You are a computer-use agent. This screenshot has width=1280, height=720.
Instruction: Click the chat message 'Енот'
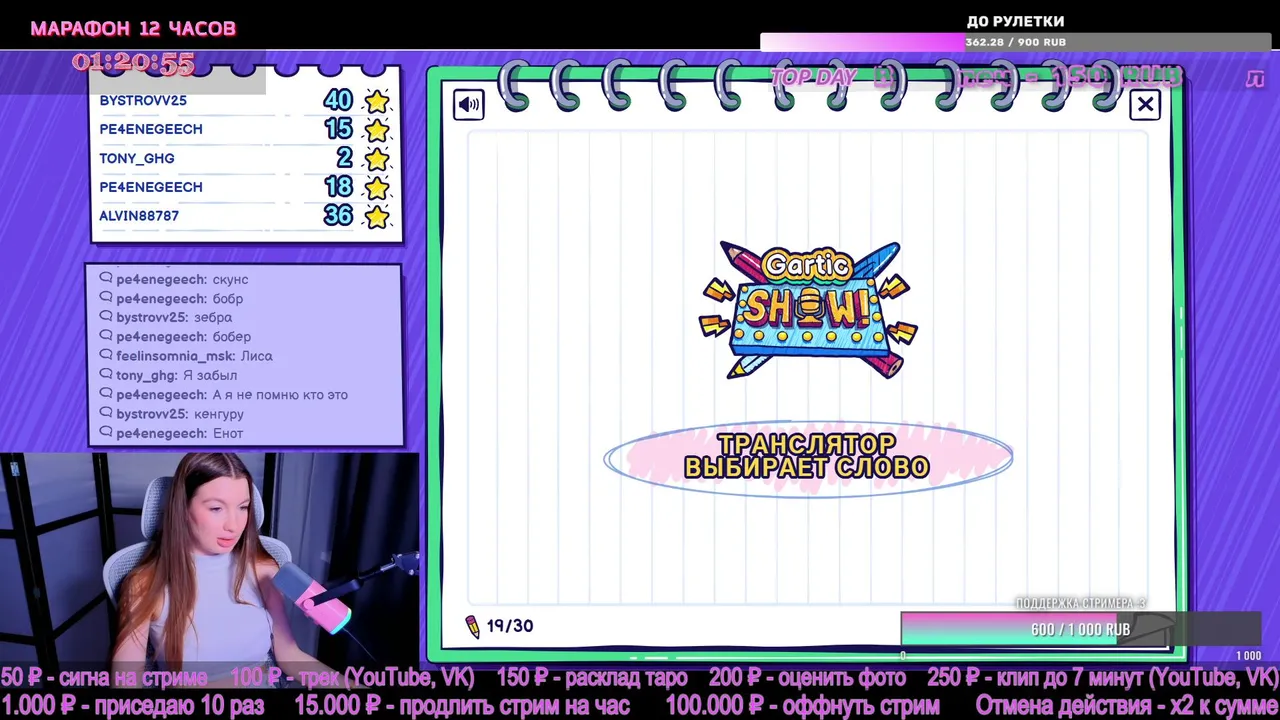[228, 433]
